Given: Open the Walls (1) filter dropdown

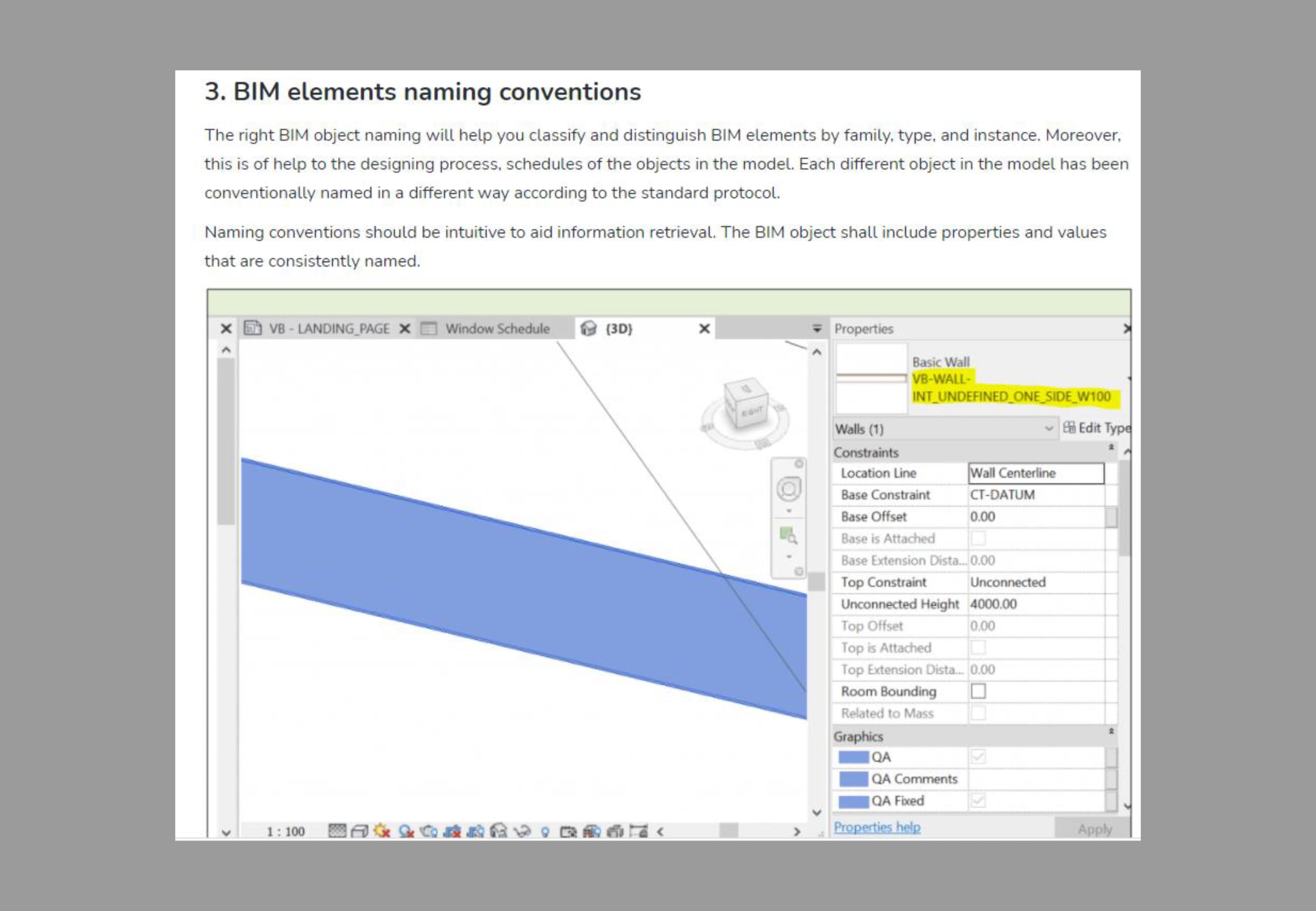Looking at the screenshot, I should 1048,429.
